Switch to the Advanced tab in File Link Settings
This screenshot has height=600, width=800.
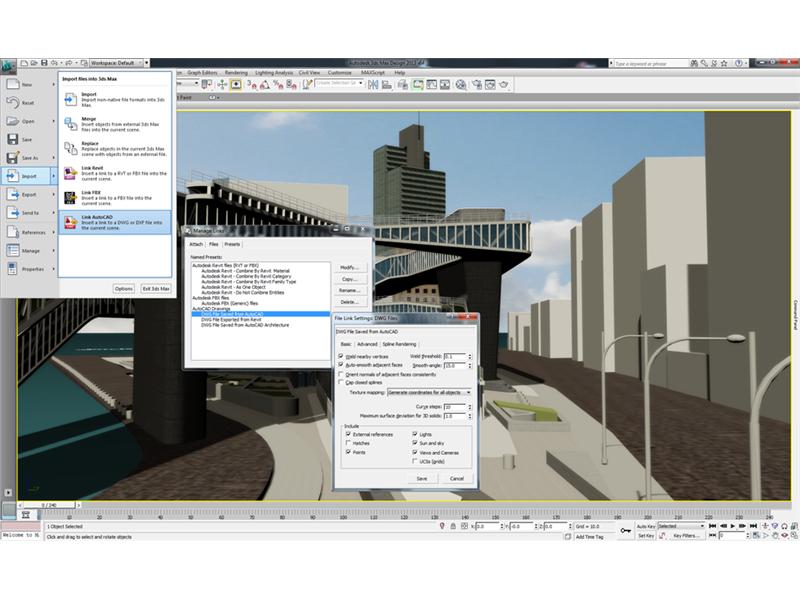[367, 344]
